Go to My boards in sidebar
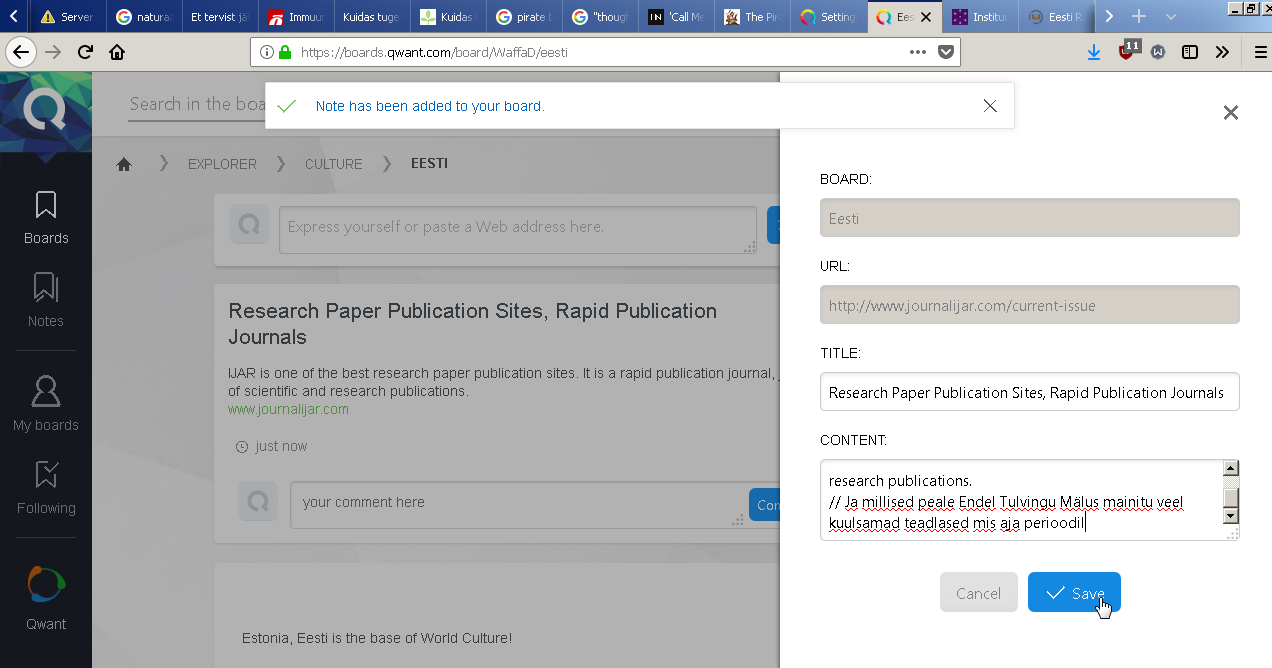The image size is (1272, 668). [46, 403]
